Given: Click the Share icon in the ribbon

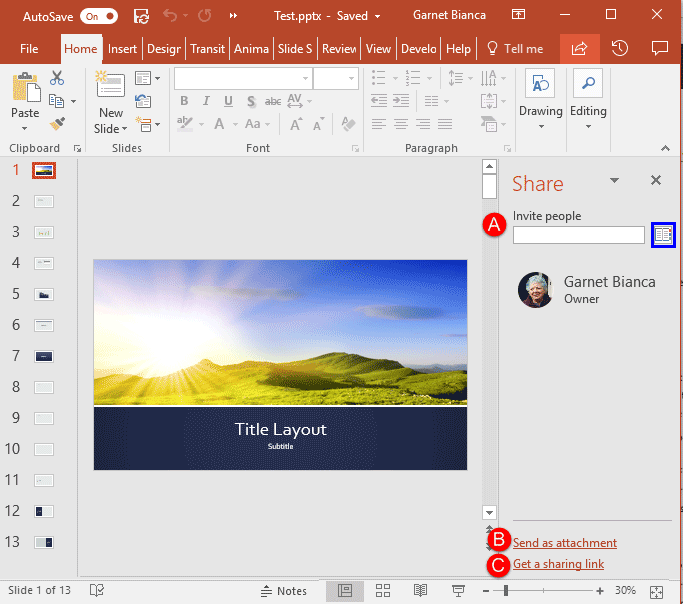Looking at the screenshot, I should 578,48.
